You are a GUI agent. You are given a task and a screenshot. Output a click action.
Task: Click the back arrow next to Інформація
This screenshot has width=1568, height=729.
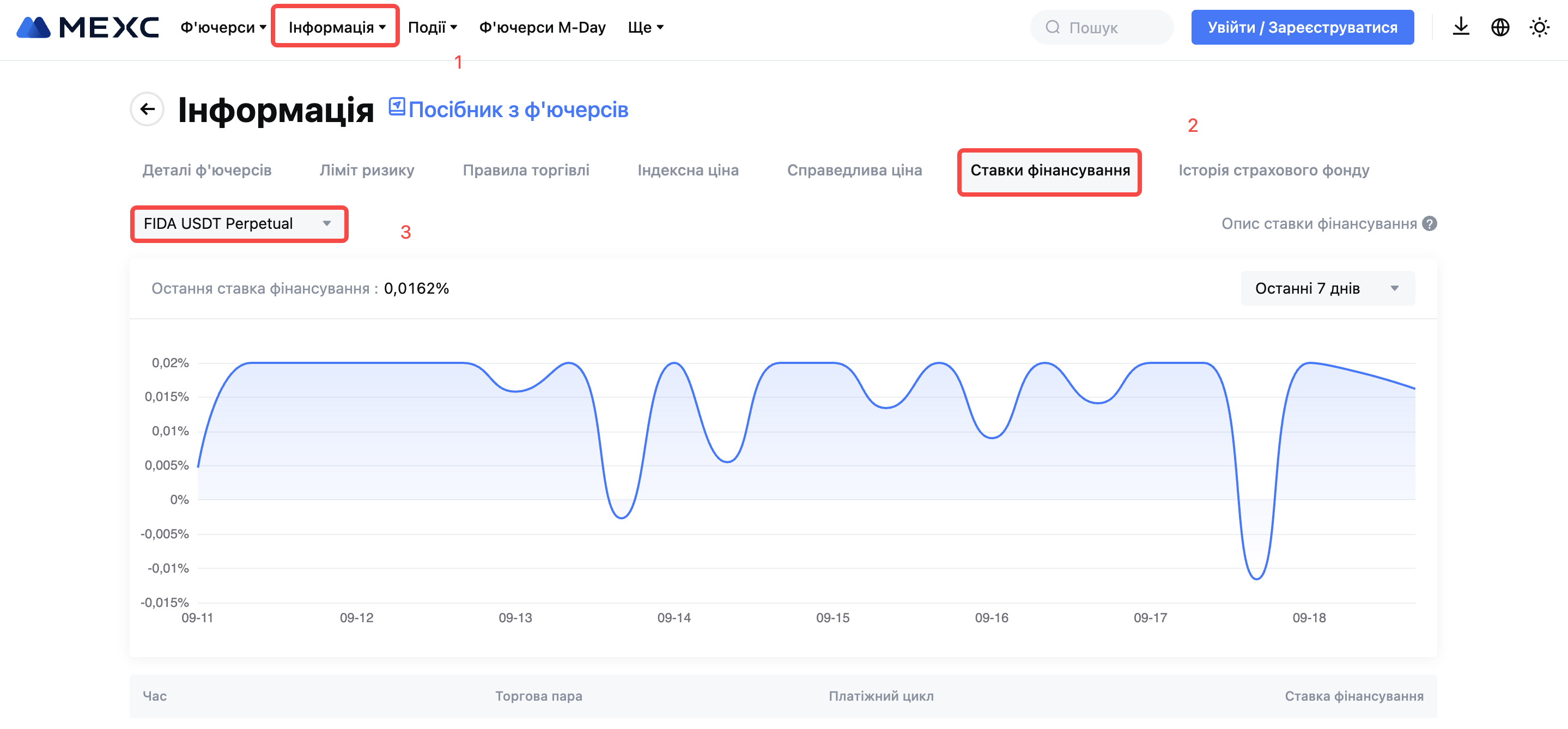147,109
